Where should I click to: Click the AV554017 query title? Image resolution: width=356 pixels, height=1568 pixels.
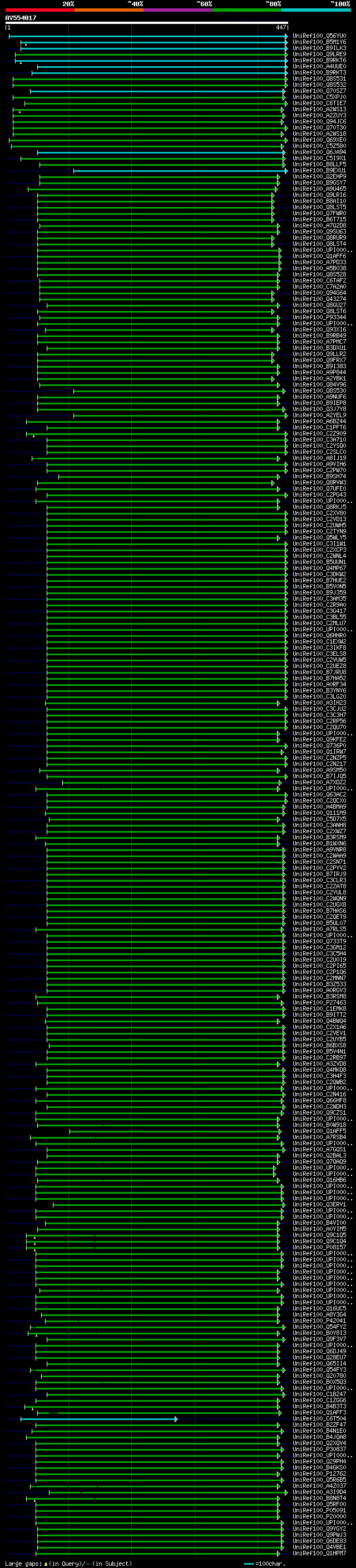click(21, 18)
